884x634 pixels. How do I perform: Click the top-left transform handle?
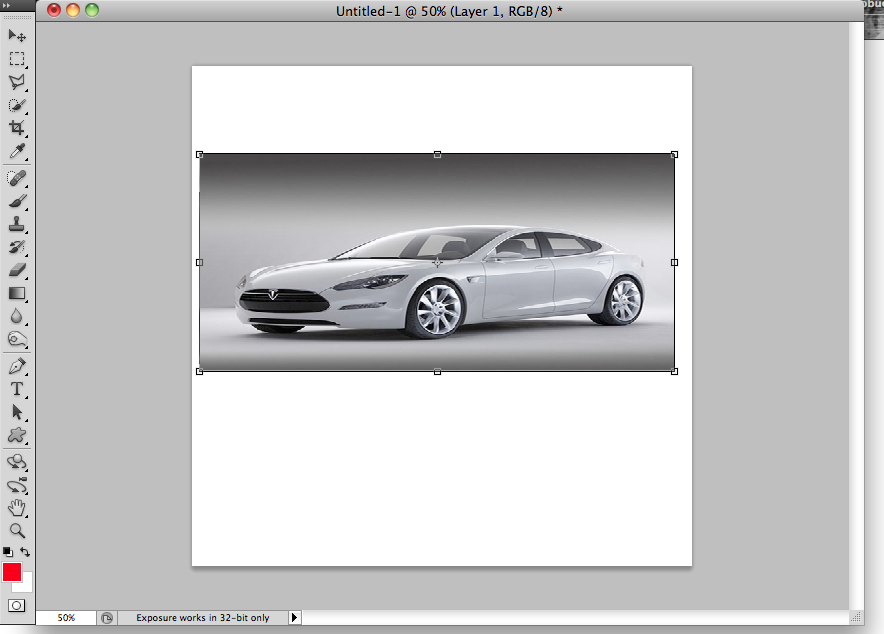click(199, 154)
